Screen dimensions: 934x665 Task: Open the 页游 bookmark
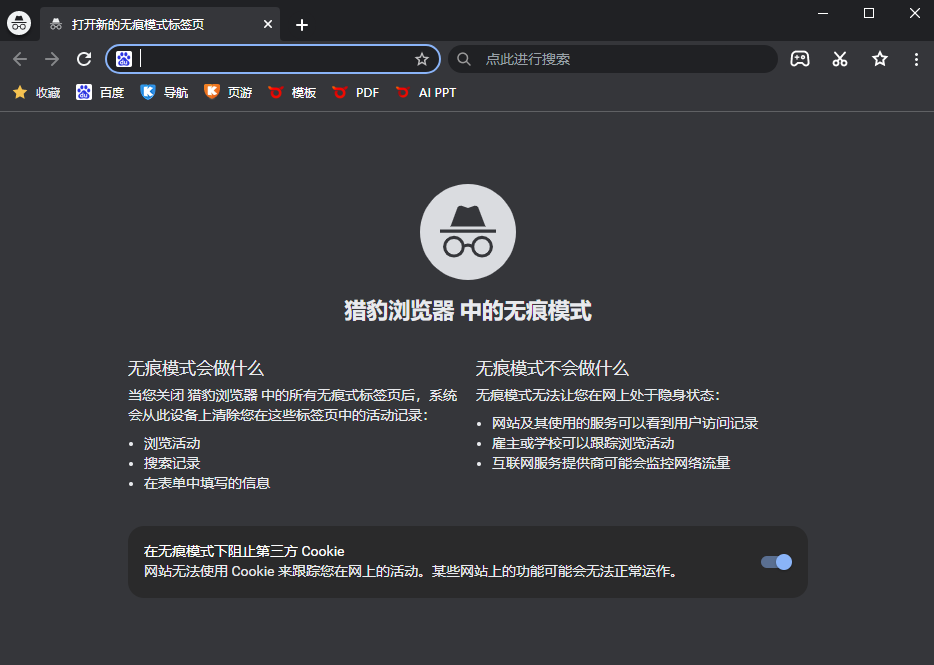coord(228,92)
